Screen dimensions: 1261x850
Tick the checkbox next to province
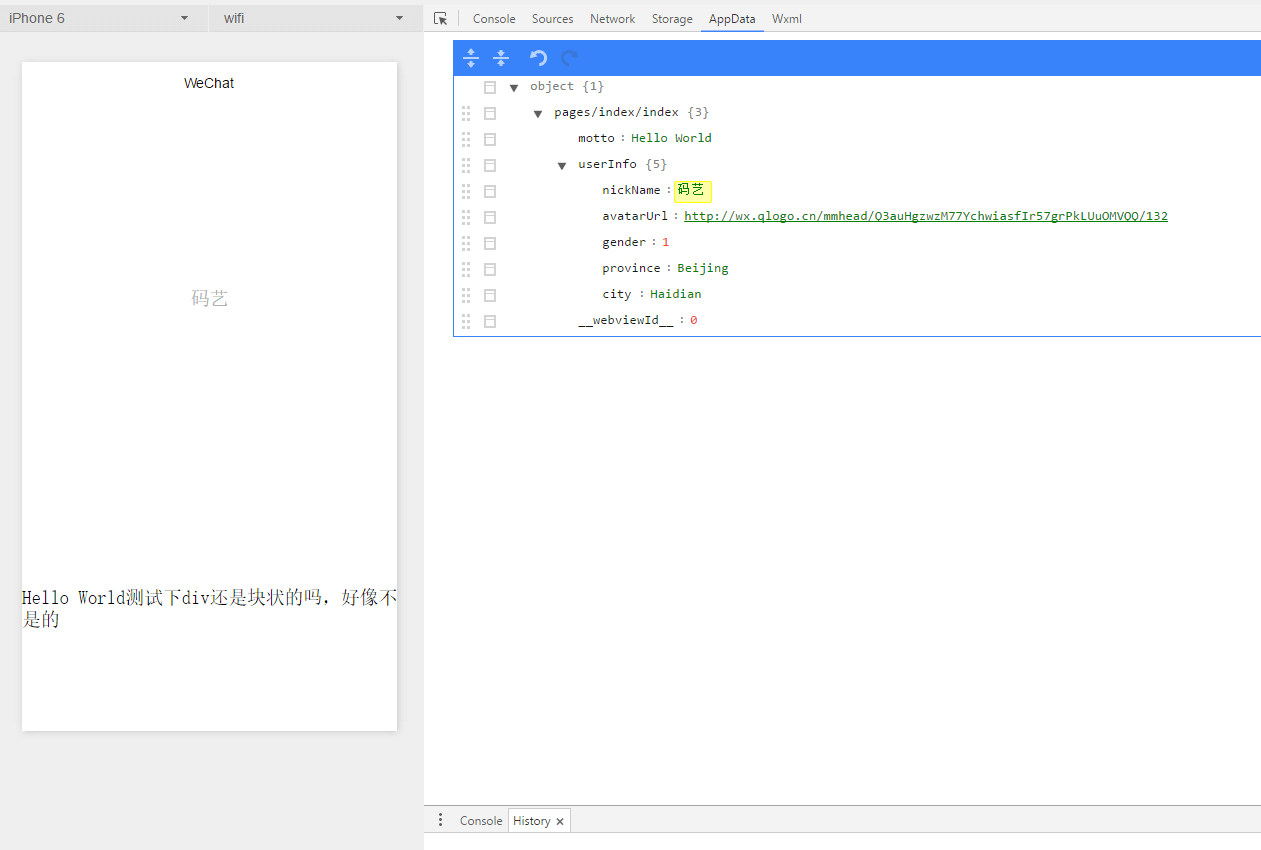point(490,269)
